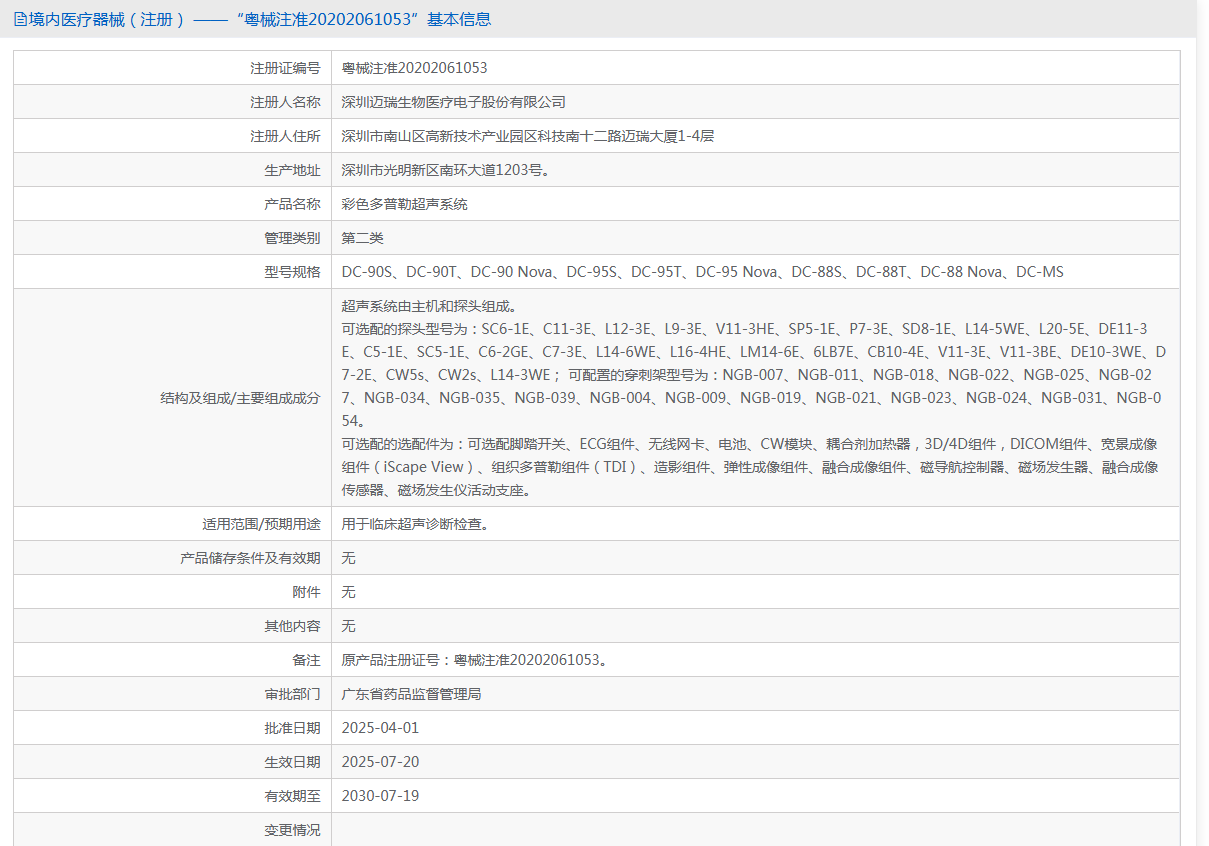Select the 备注 label
The width and height of the screenshot is (1209, 846).
pos(306,660)
